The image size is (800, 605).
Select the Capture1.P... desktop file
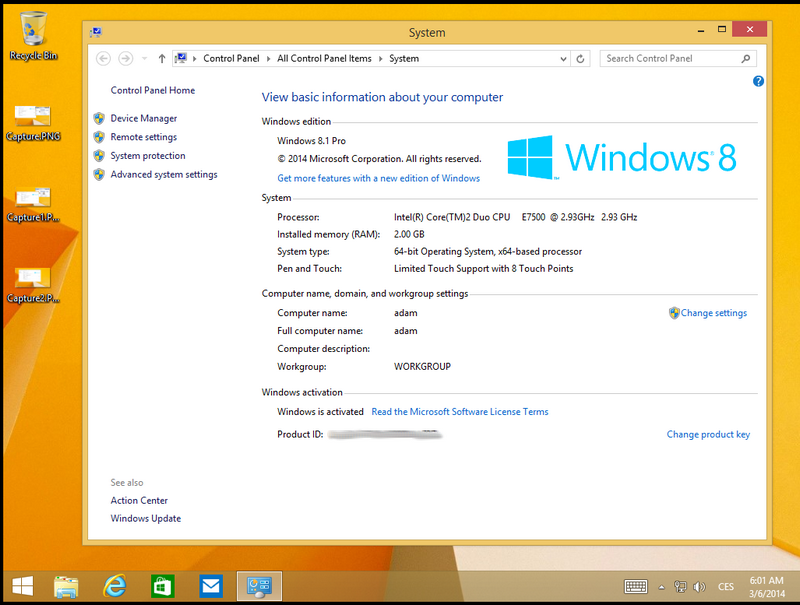(x=33, y=204)
